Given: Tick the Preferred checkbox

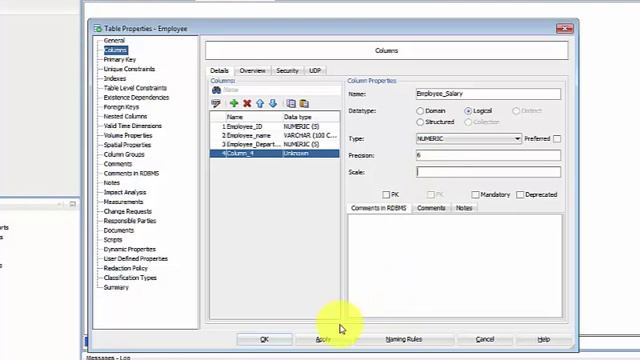Looking at the screenshot, I should pyautogui.click(x=557, y=139).
